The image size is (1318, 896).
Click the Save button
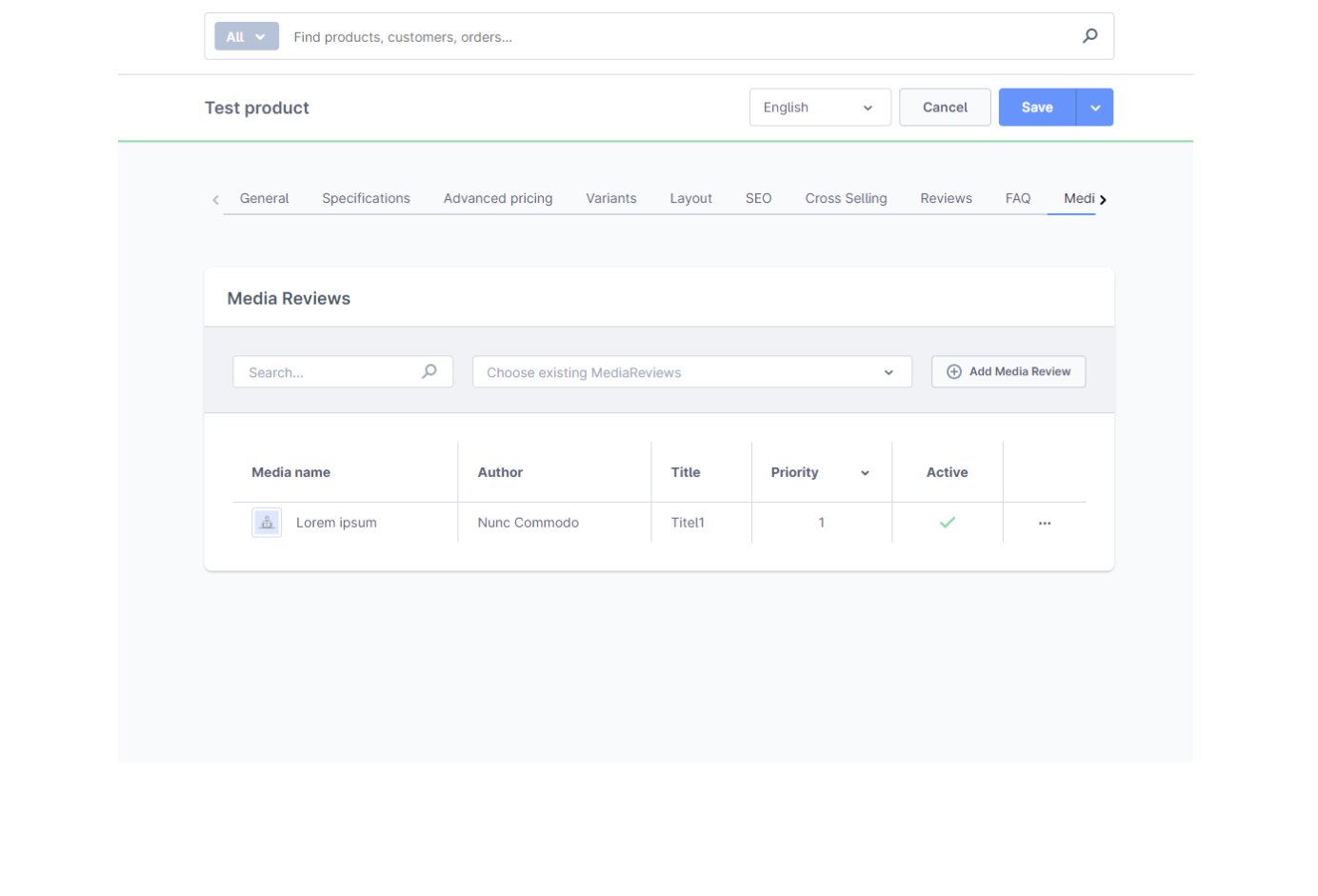pyautogui.click(x=1037, y=108)
